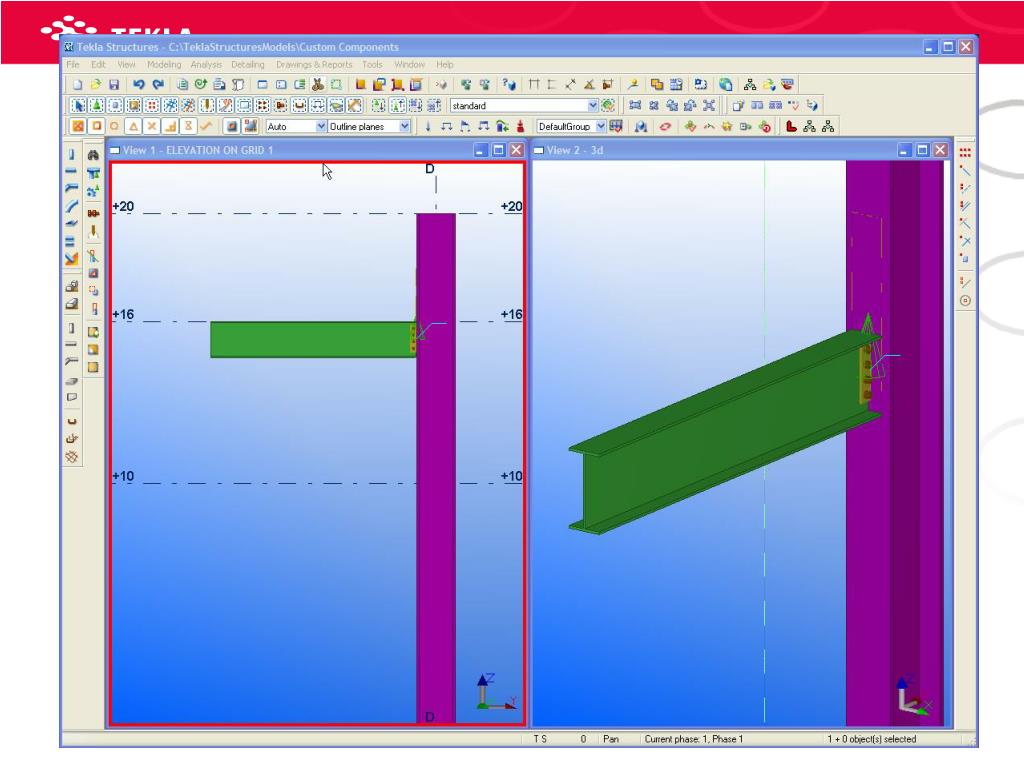This screenshot has height=768, width=1024.
Task: Toggle snap to end points square switch
Action: point(96,126)
